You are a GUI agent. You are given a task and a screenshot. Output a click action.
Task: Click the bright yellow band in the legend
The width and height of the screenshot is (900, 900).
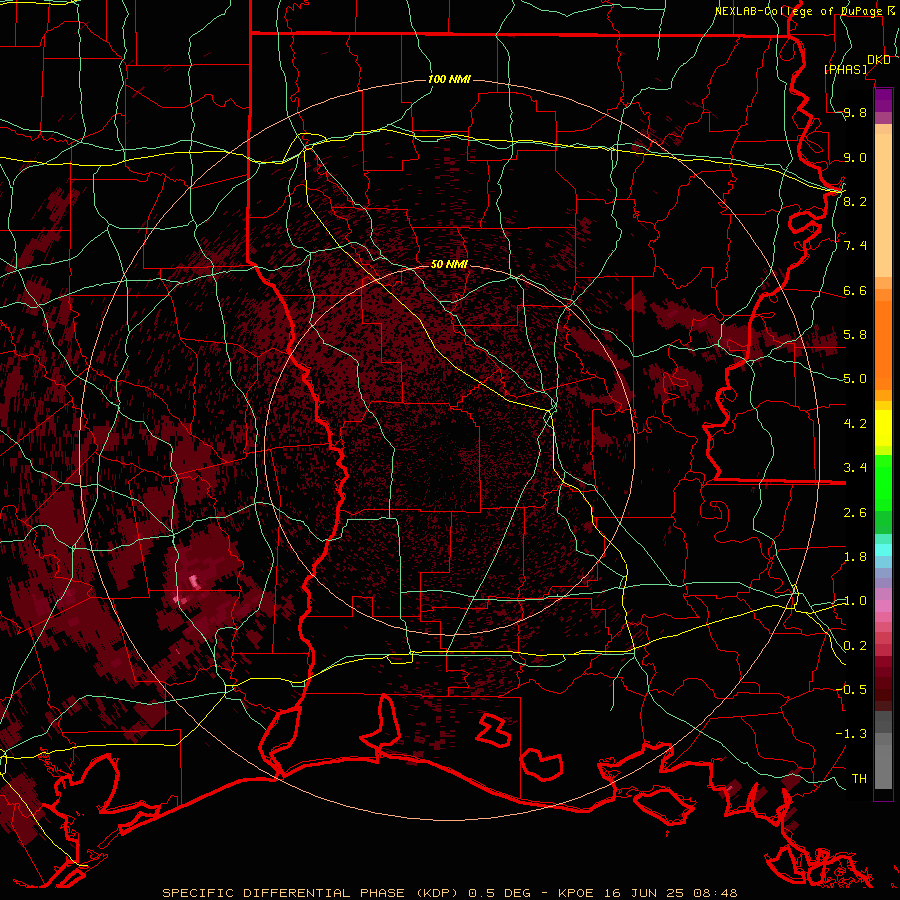[883, 428]
